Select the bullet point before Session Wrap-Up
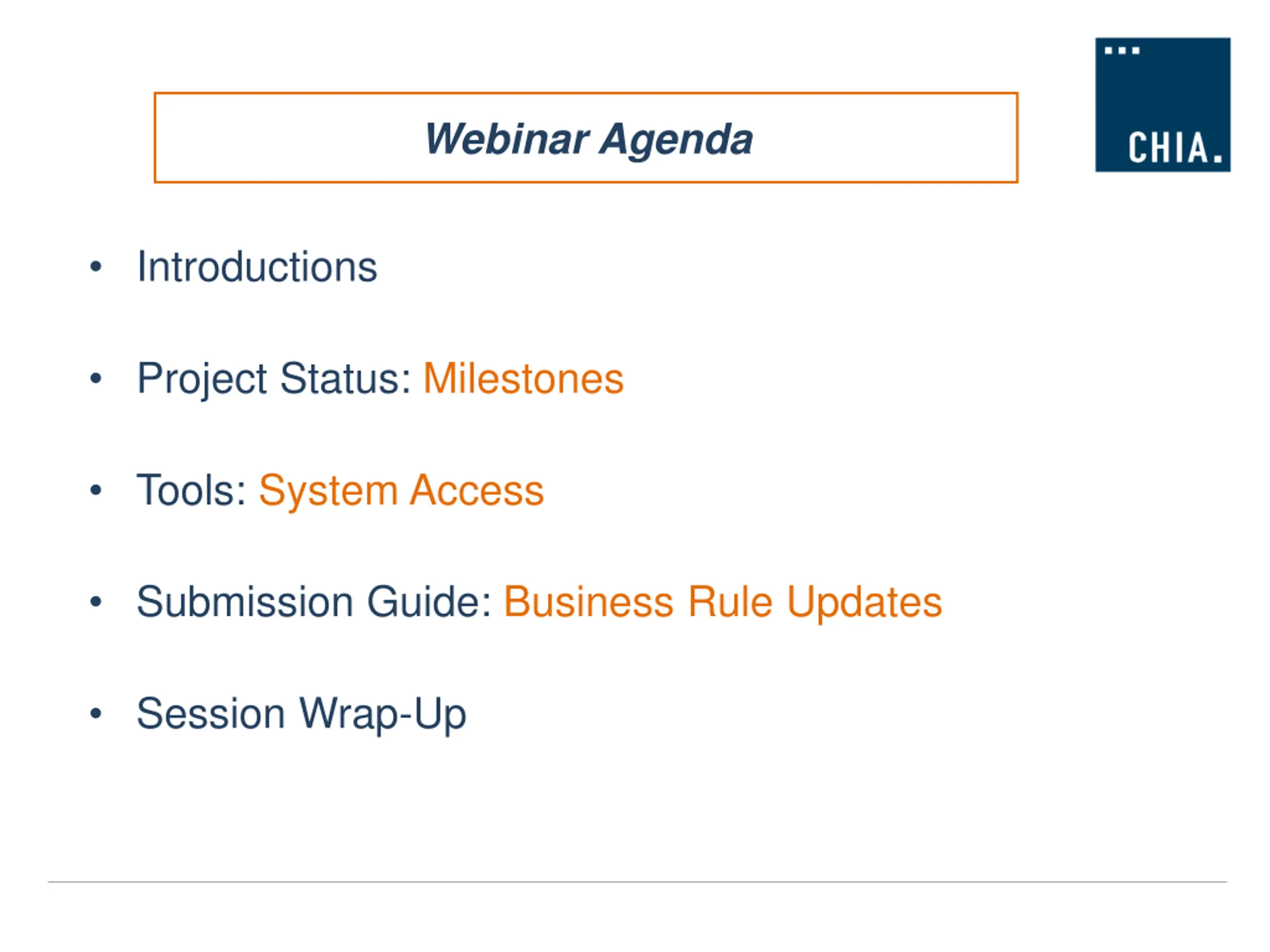This screenshot has height=952, width=1270. point(96,714)
